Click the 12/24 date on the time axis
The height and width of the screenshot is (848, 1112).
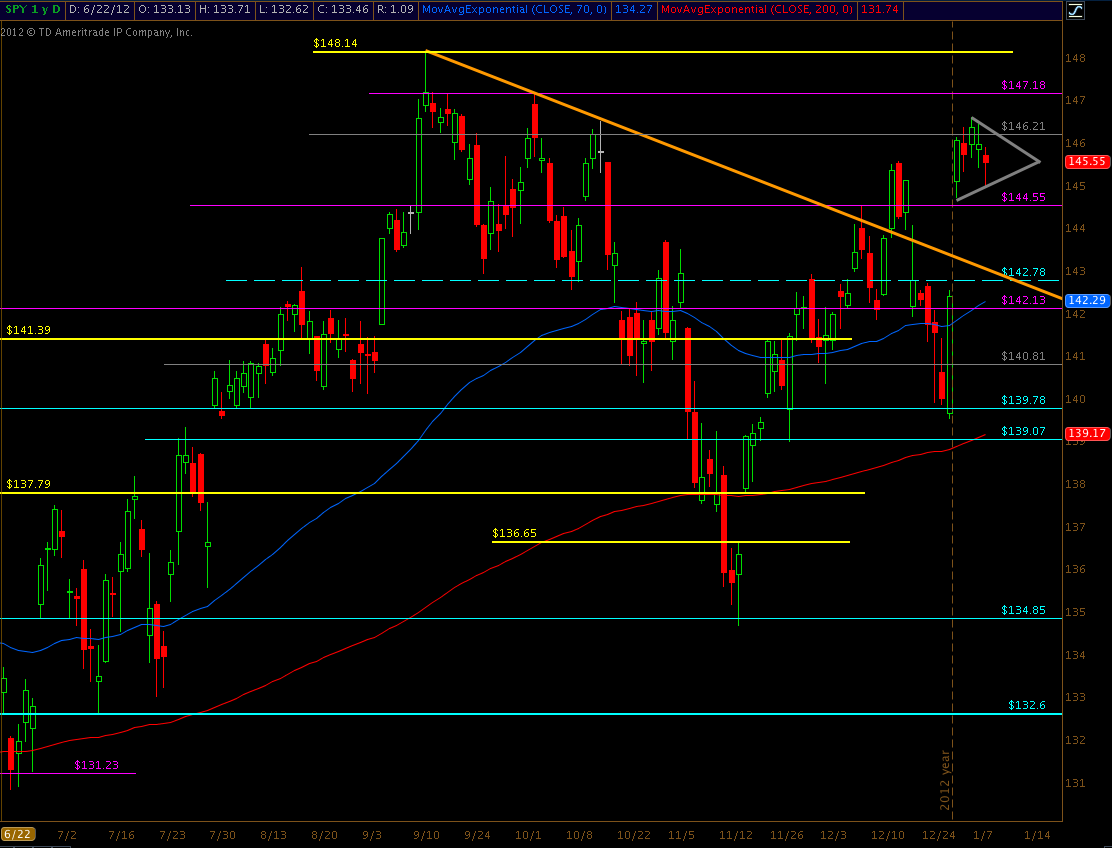click(938, 835)
